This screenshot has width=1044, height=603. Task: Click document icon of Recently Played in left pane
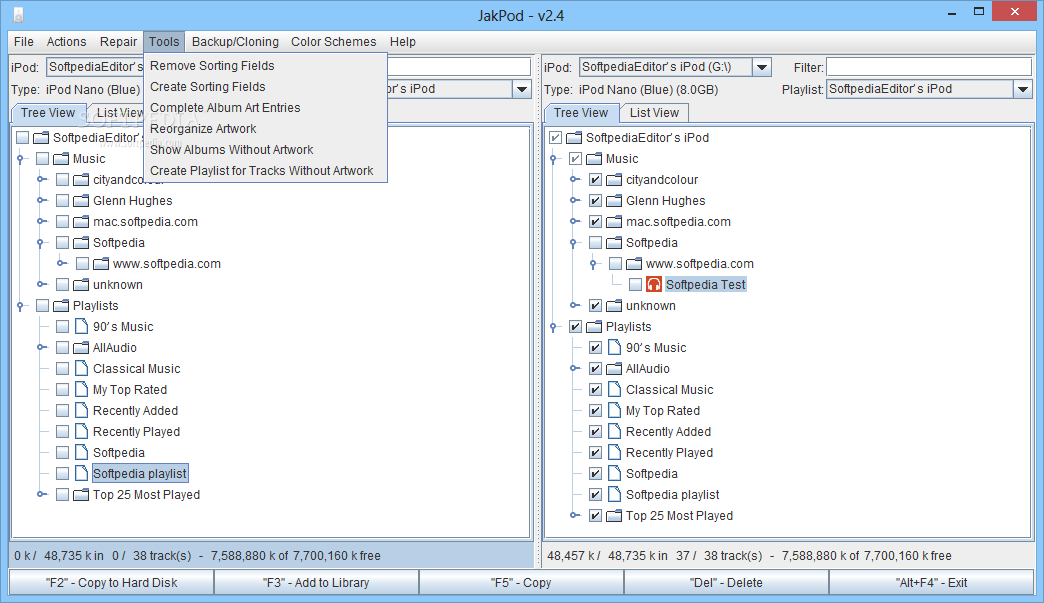click(x=81, y=431)
